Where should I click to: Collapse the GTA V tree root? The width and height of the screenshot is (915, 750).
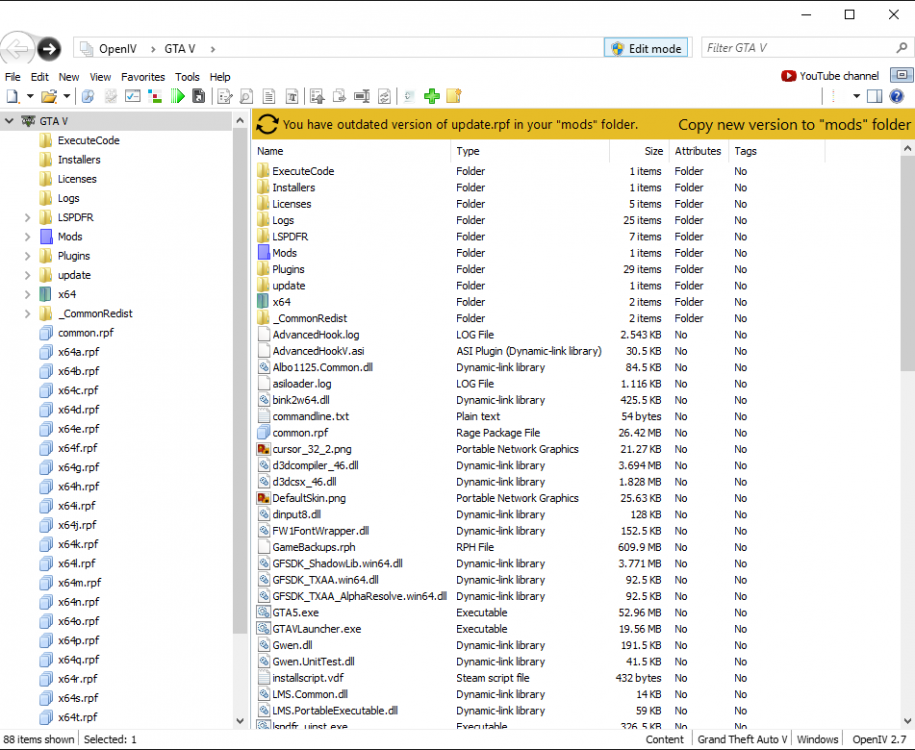pyautogui.click(x=9, y=121)
